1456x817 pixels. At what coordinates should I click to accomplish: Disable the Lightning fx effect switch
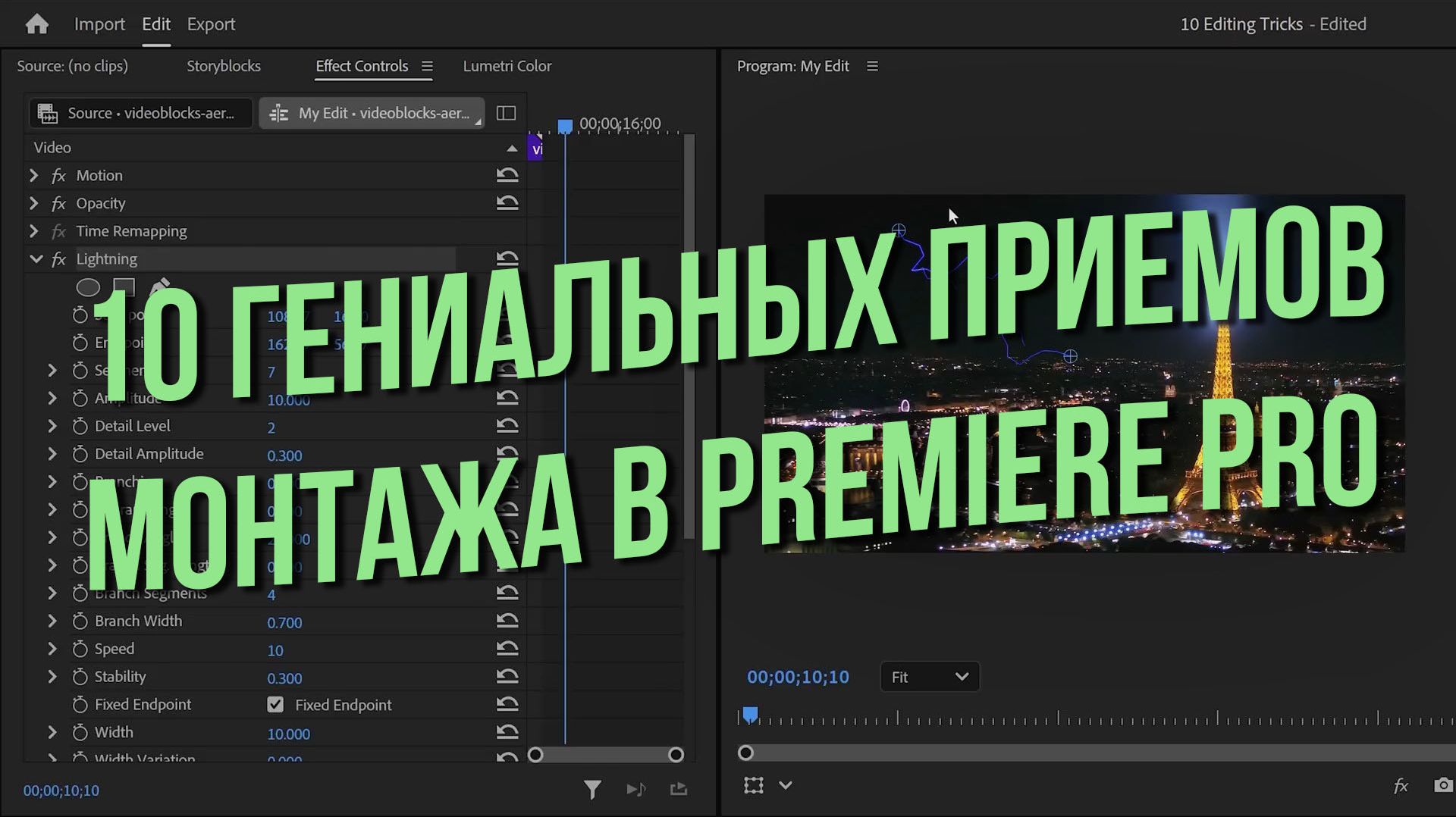[58, 259]
